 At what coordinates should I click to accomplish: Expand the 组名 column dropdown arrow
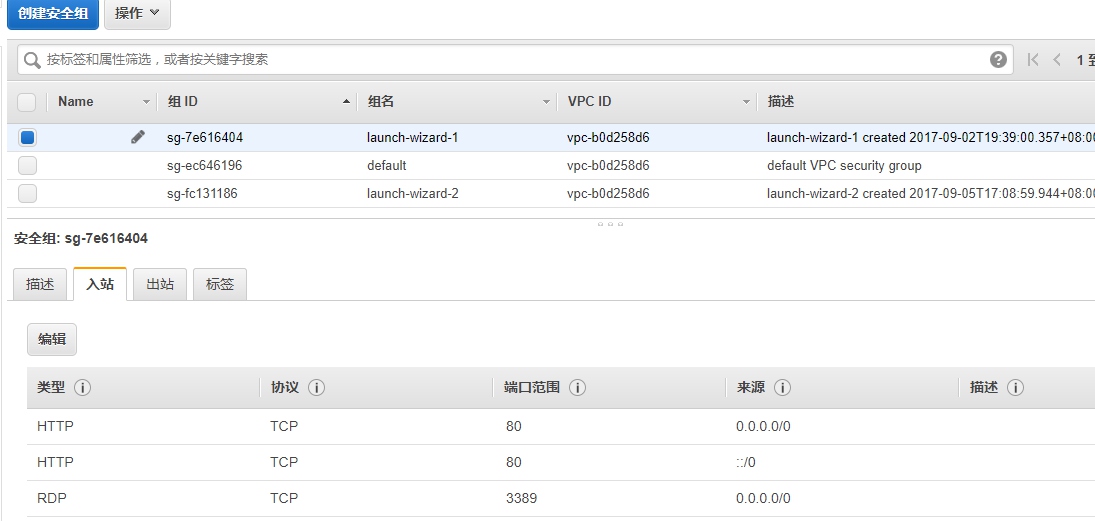point(547,102)
